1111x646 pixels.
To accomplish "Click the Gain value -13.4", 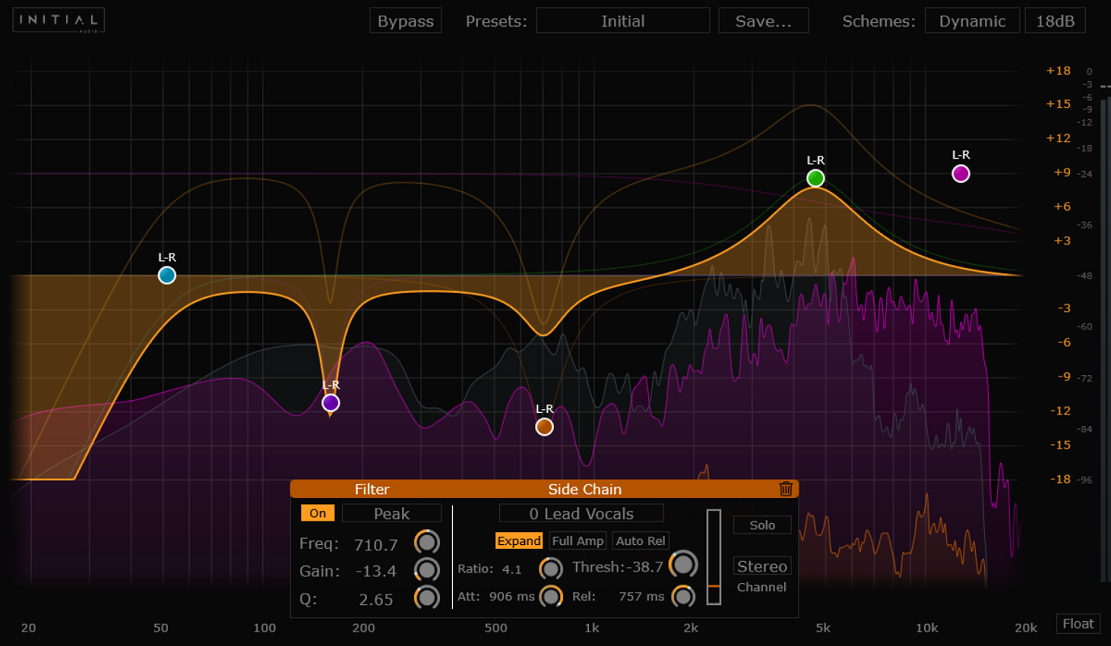I will coord(376,571).
